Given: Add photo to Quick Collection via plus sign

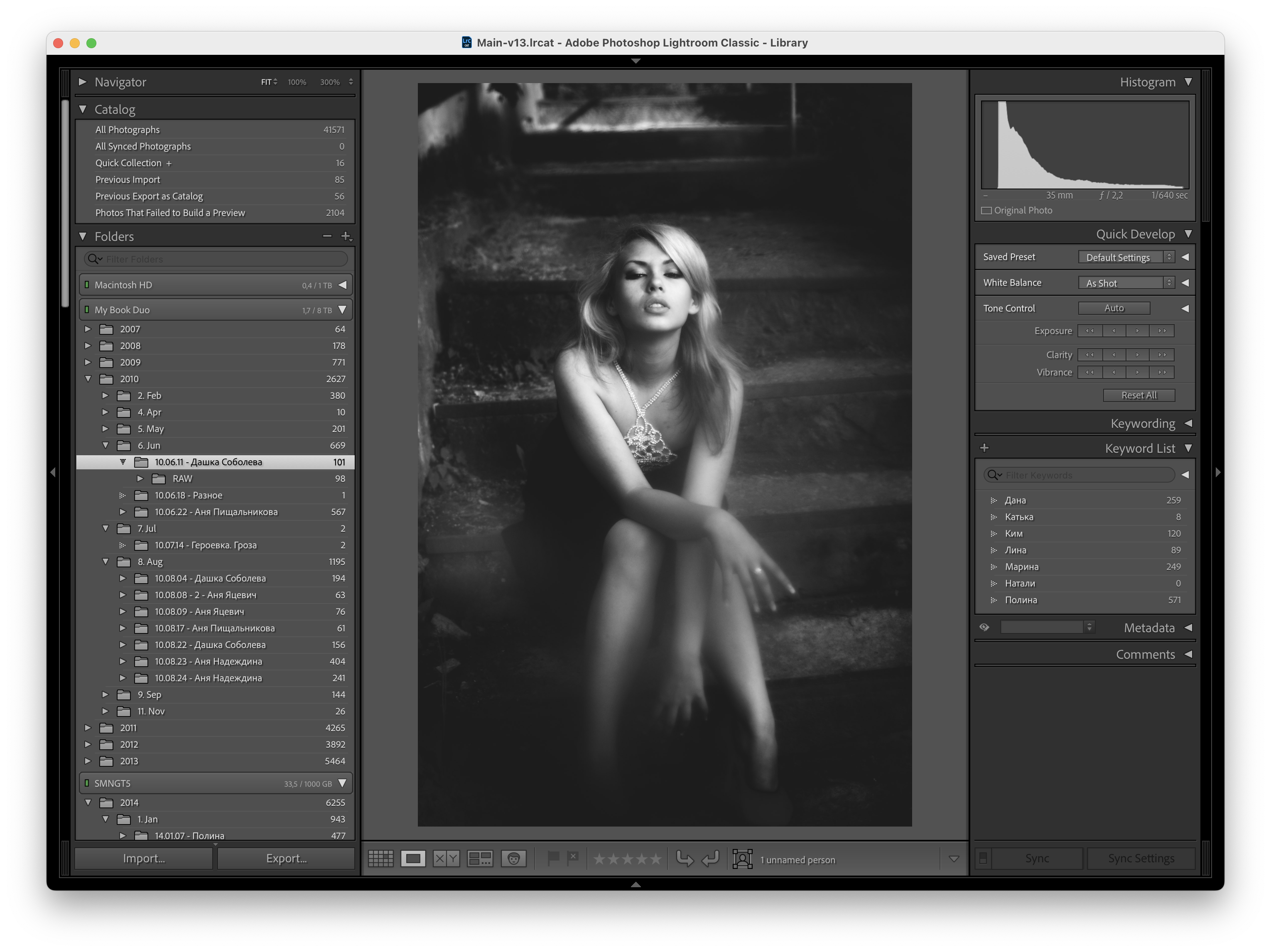Looking at the screenshot, I should click(169, 164).
